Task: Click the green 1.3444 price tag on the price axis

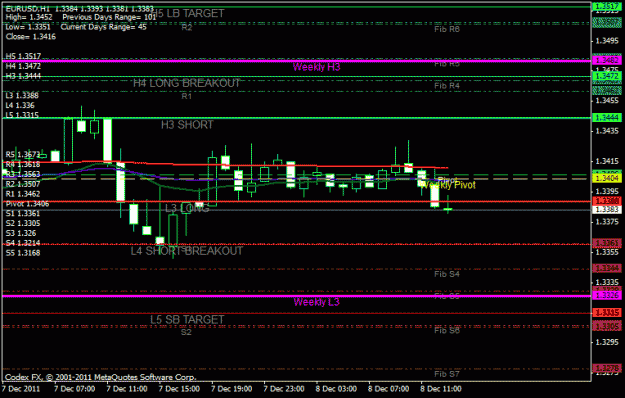Action: pos(607,117)
